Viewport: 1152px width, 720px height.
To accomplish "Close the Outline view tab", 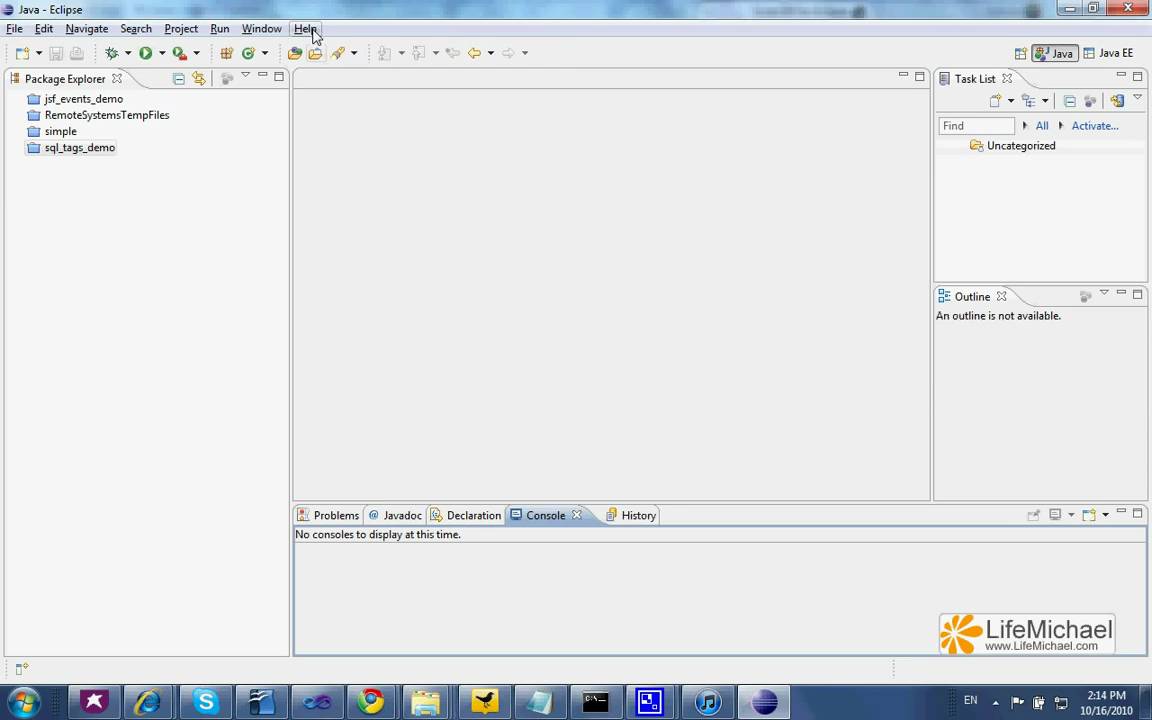I will pos(1001,297).
